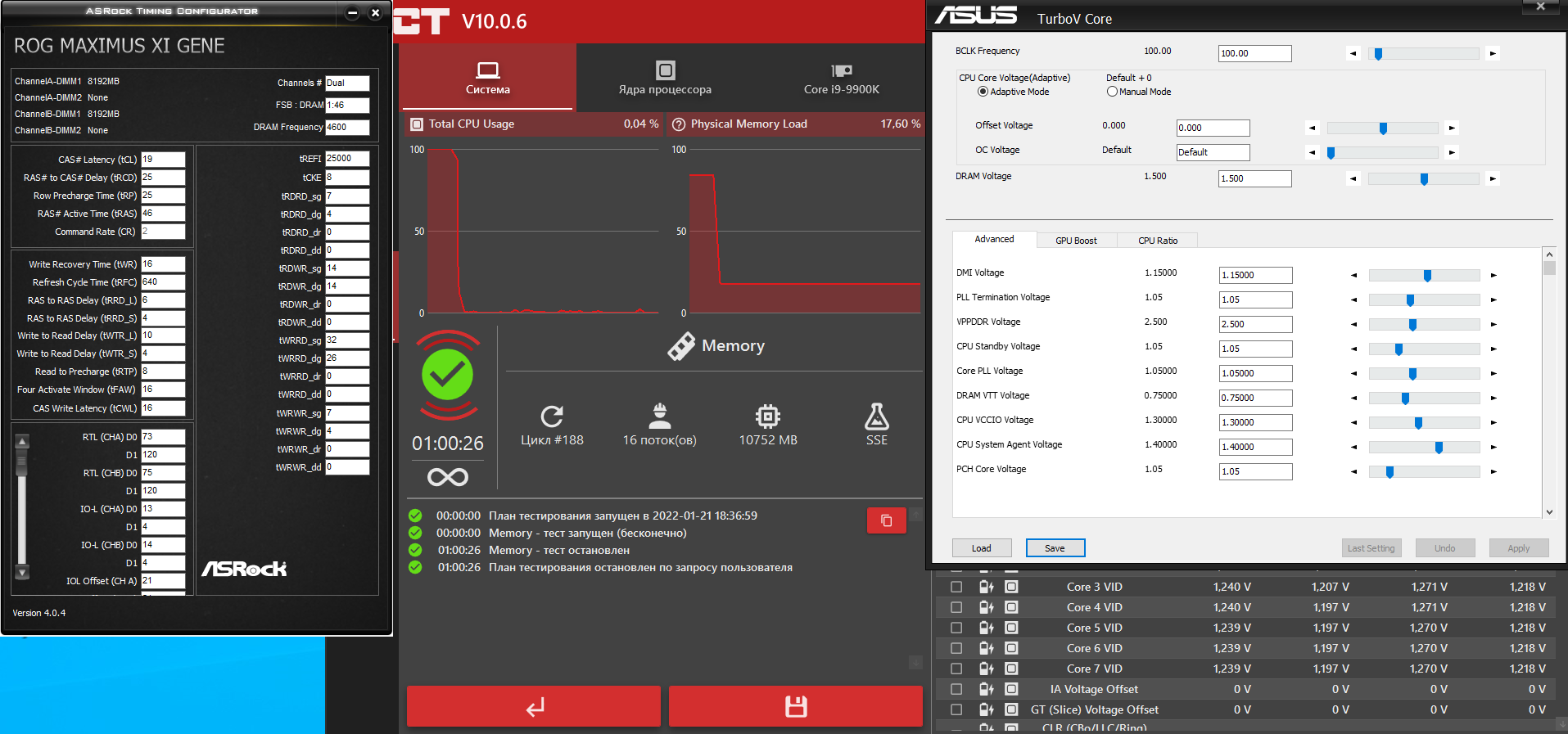The image size is (1568, 734).
Task: Click the battery icon in the Core 6 VID row
Action: point(986,648)
